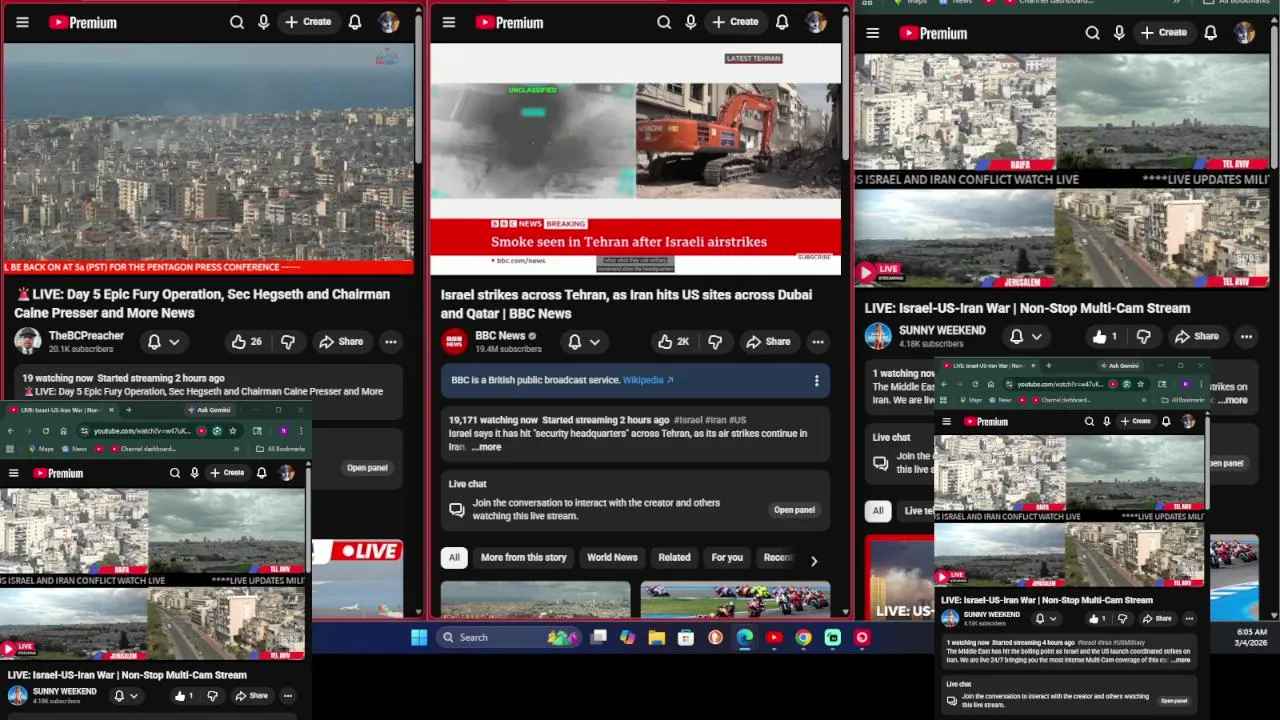Click the taskbar Search box
This screenshot has width=1280, height=720.
pyautogui.click(x=508, y=637)
